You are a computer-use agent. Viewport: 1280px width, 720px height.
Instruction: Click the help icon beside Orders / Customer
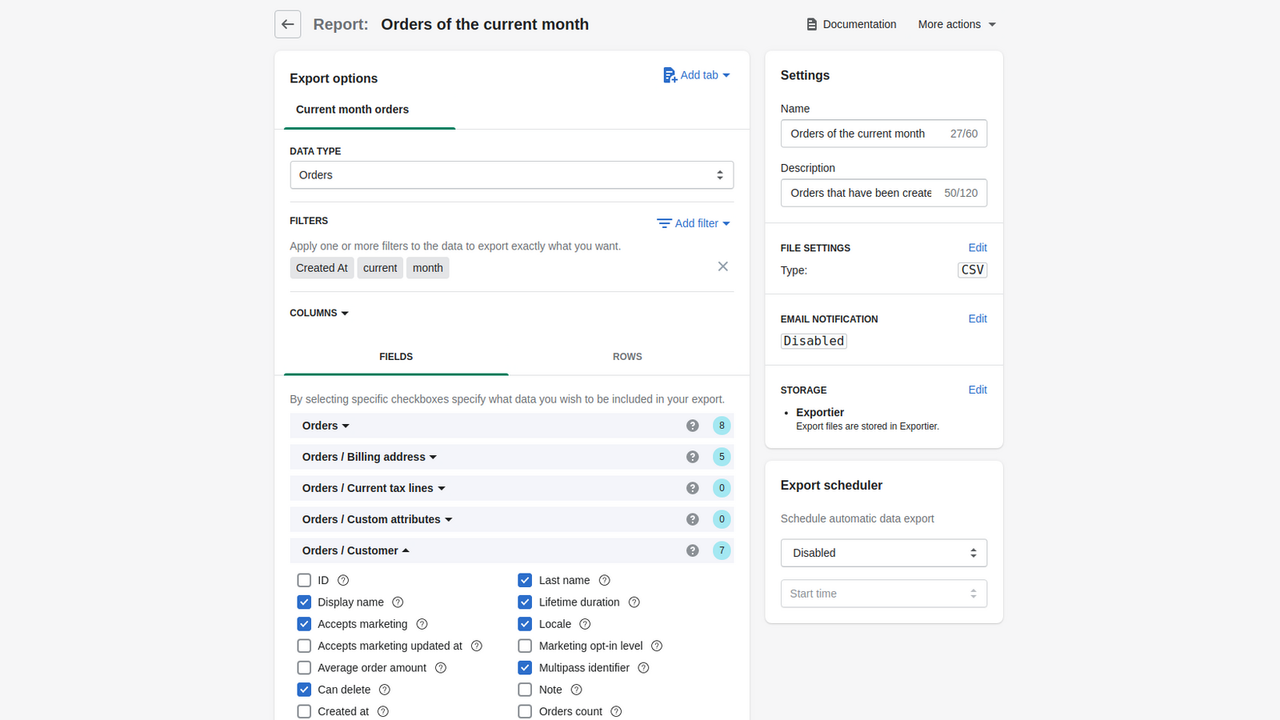692,550
